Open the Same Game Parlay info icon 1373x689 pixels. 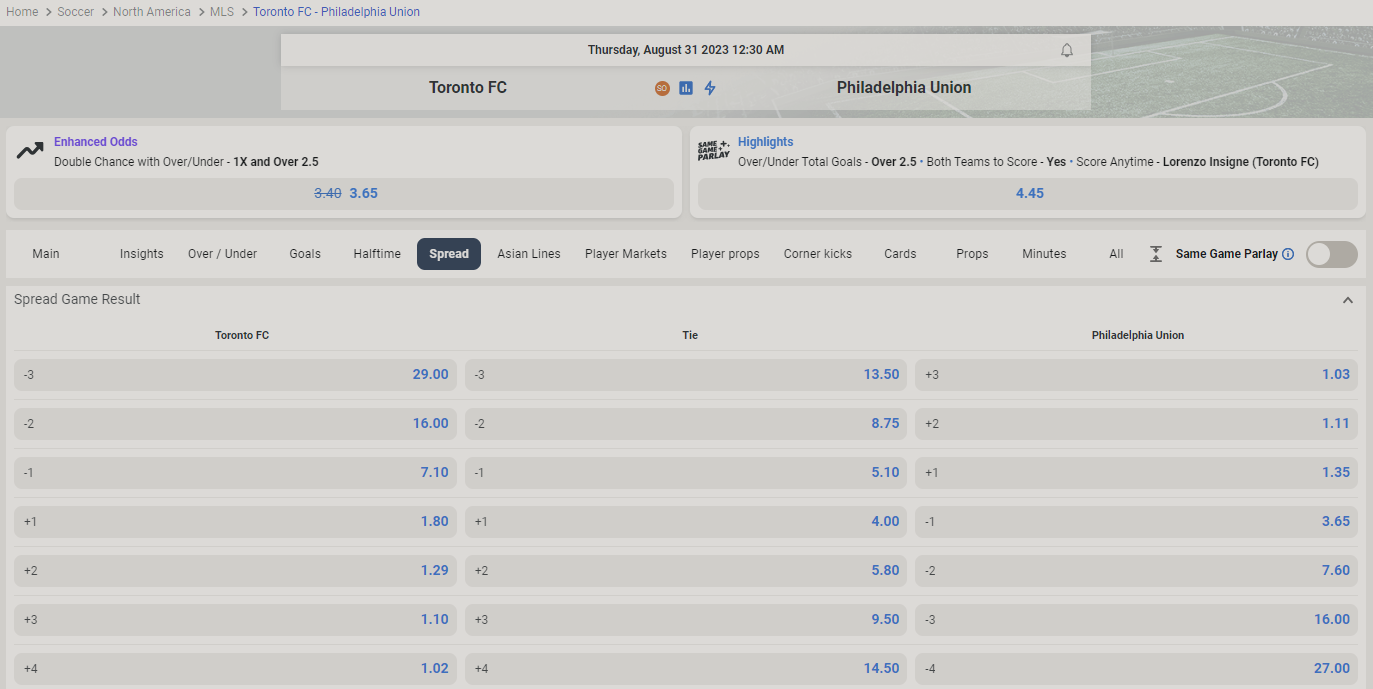click(1288, 254)
